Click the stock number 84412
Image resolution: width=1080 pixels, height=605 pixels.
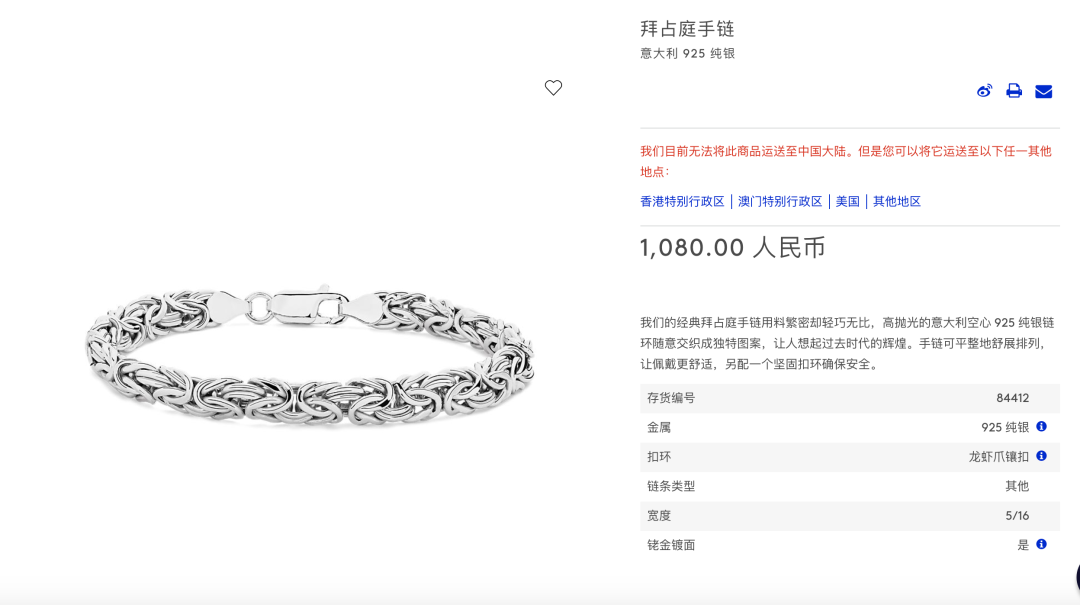[1012, 398]
